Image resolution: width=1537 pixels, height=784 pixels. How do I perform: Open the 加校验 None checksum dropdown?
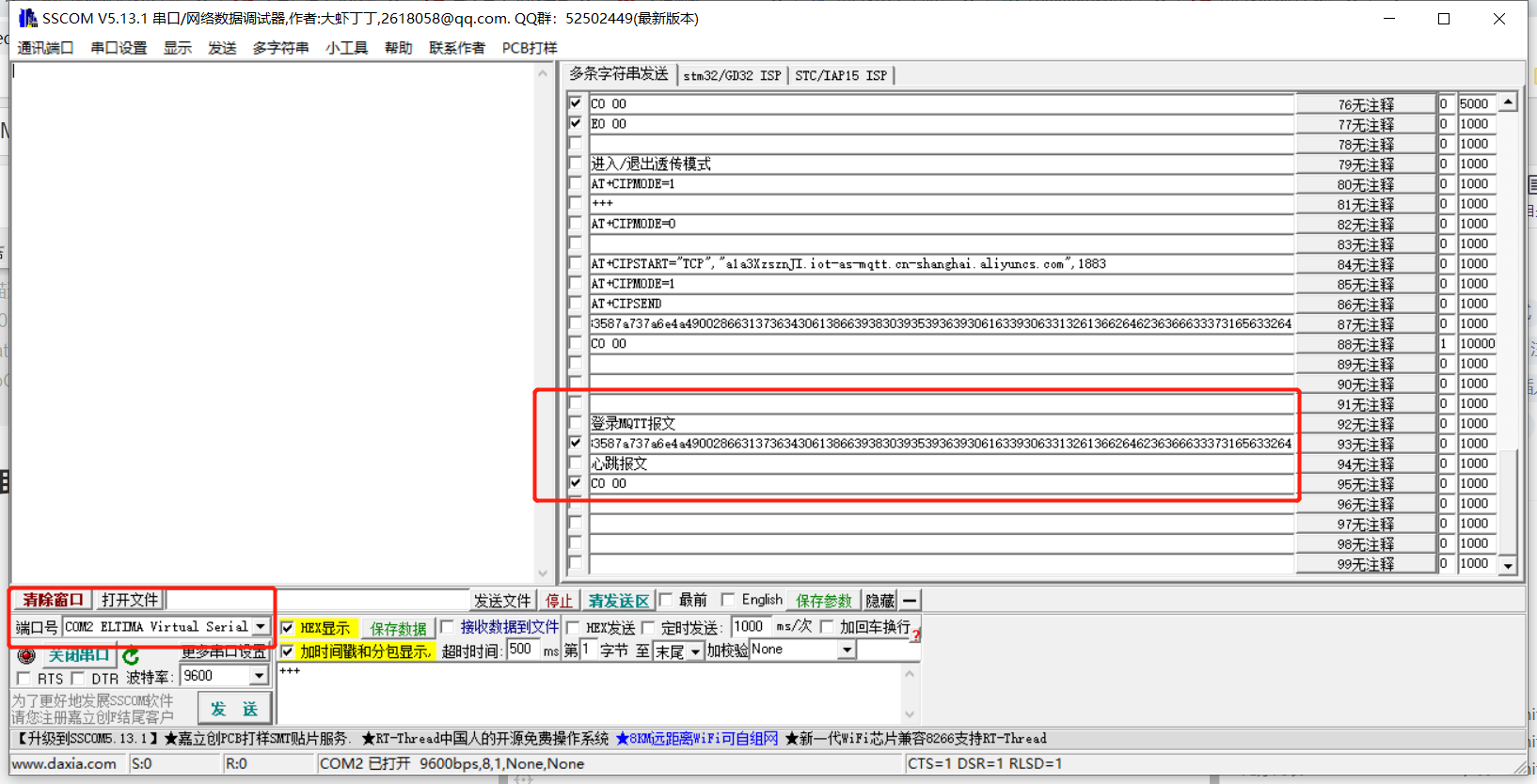coord(847,650)
